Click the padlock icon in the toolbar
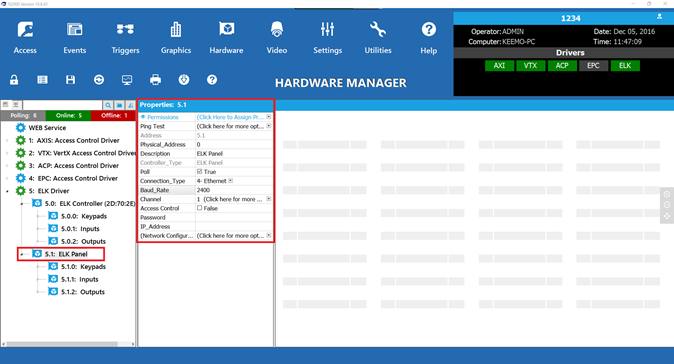Screen dimensions: 674x364 tap(14, 80)
